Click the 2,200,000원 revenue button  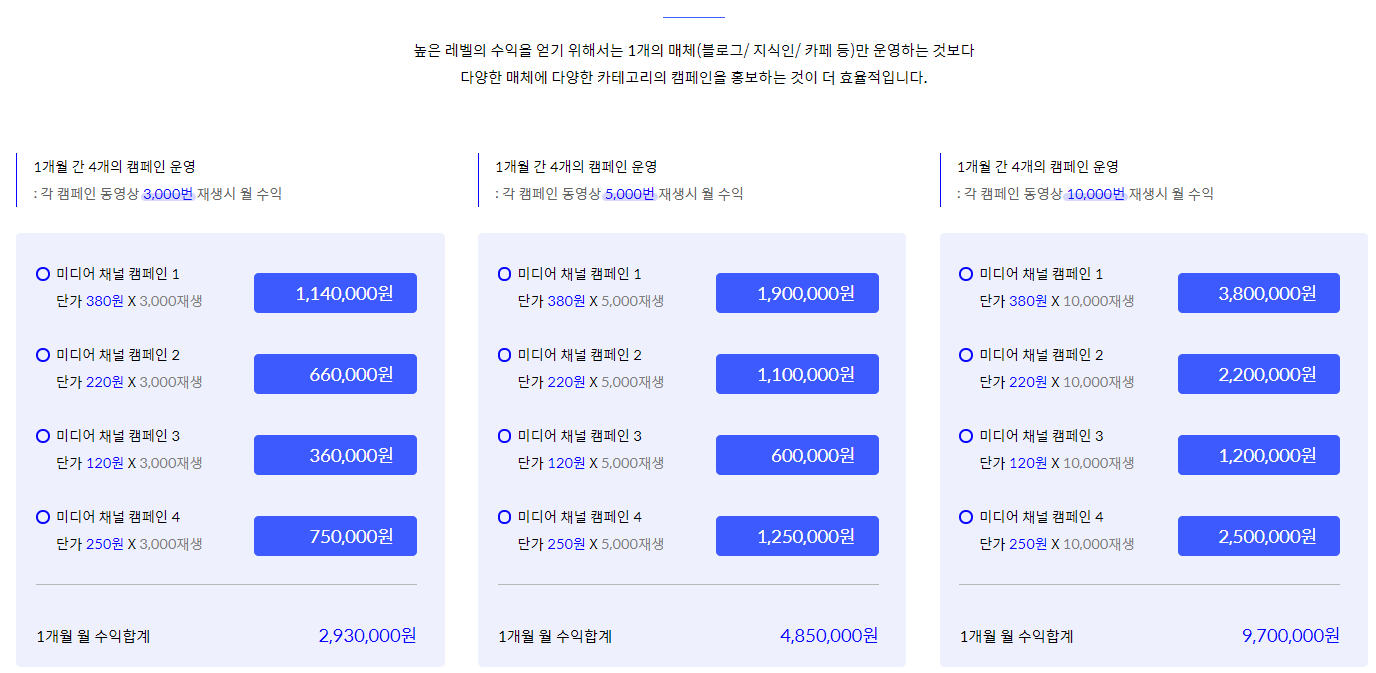click(x=1259, y=374)
